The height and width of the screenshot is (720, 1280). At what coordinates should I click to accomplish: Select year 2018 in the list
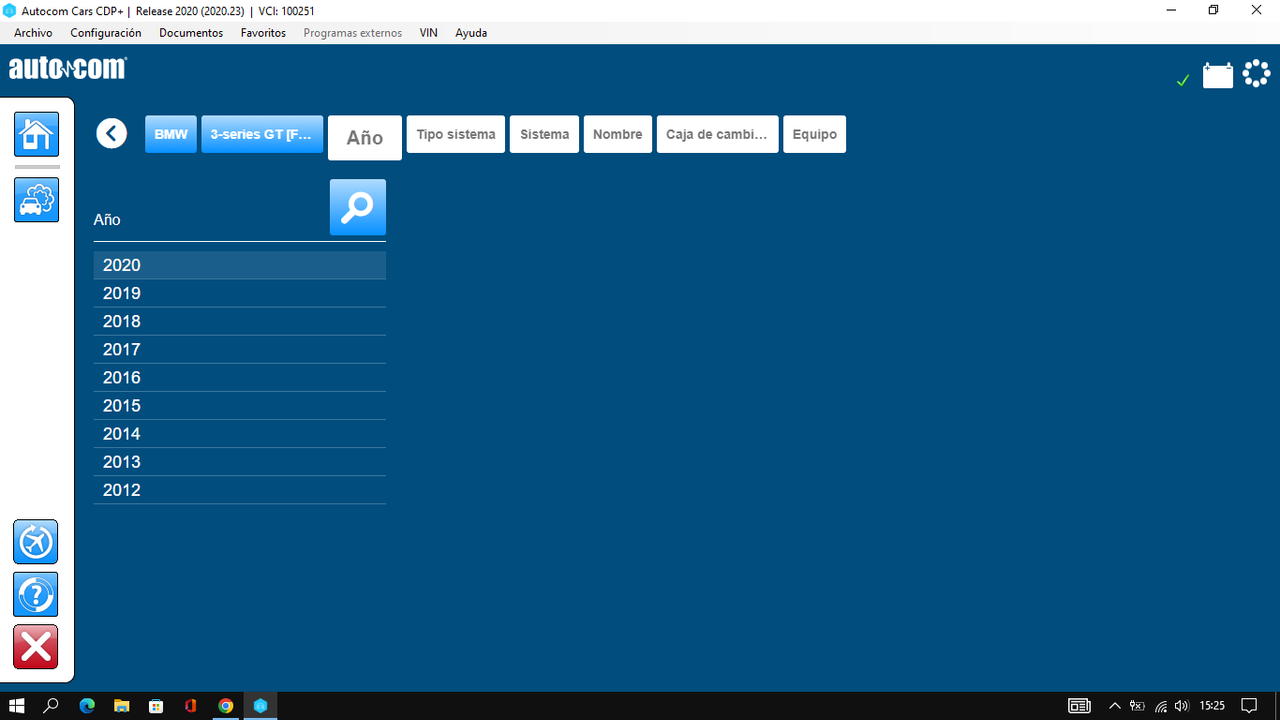coord(240,321)
